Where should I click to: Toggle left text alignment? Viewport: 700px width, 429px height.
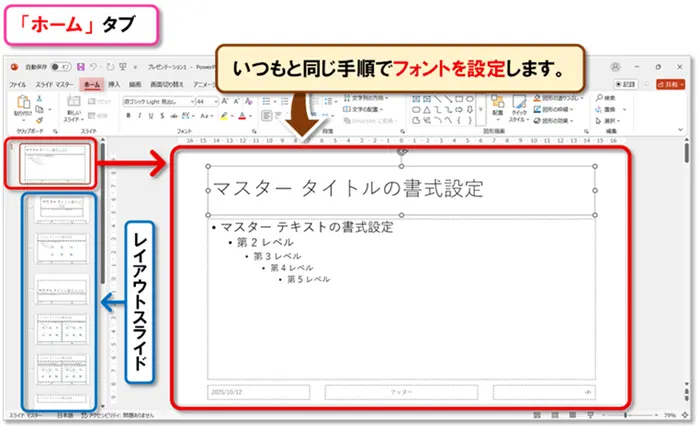(267, 116)
